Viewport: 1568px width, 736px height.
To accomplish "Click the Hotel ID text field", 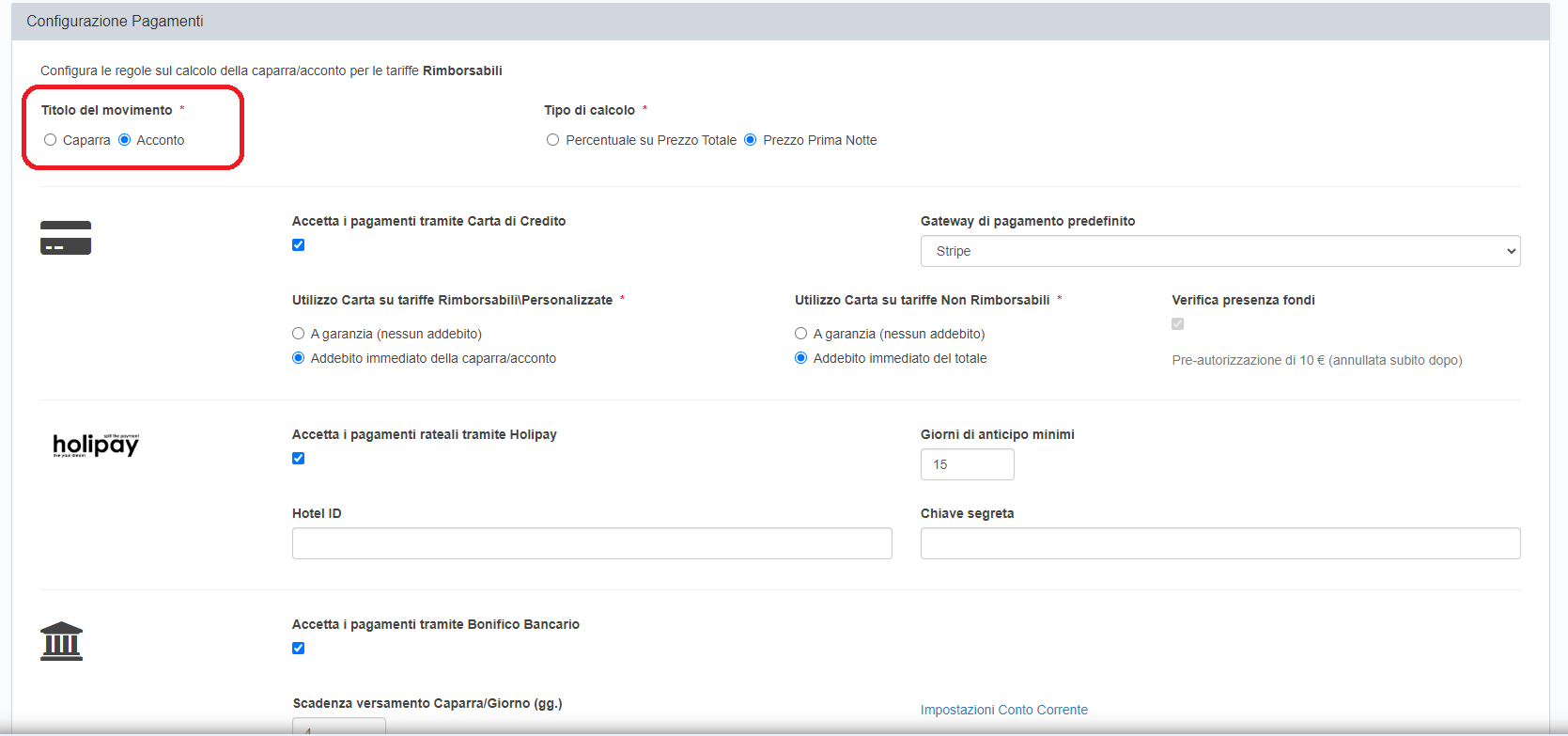I will click(592, 543).
